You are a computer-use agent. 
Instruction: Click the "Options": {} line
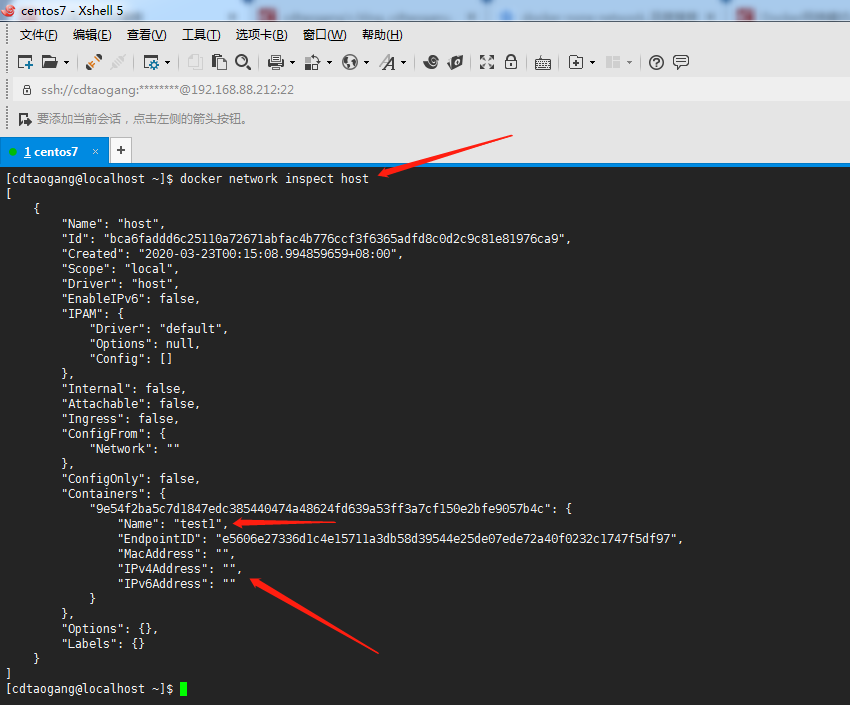coord(110,629)
